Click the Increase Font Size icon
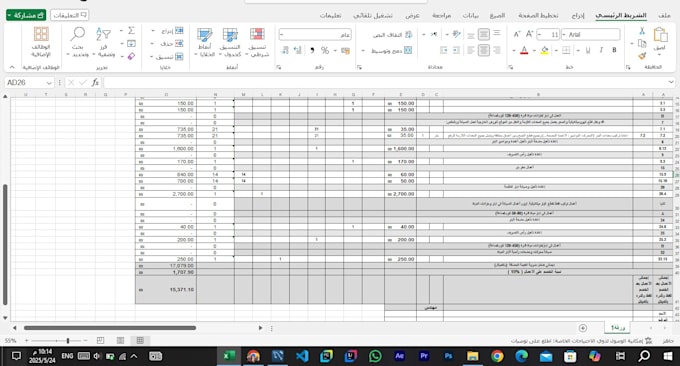This screenshot has width=680, height=366. pyautogui.click(x=529, y=34)
